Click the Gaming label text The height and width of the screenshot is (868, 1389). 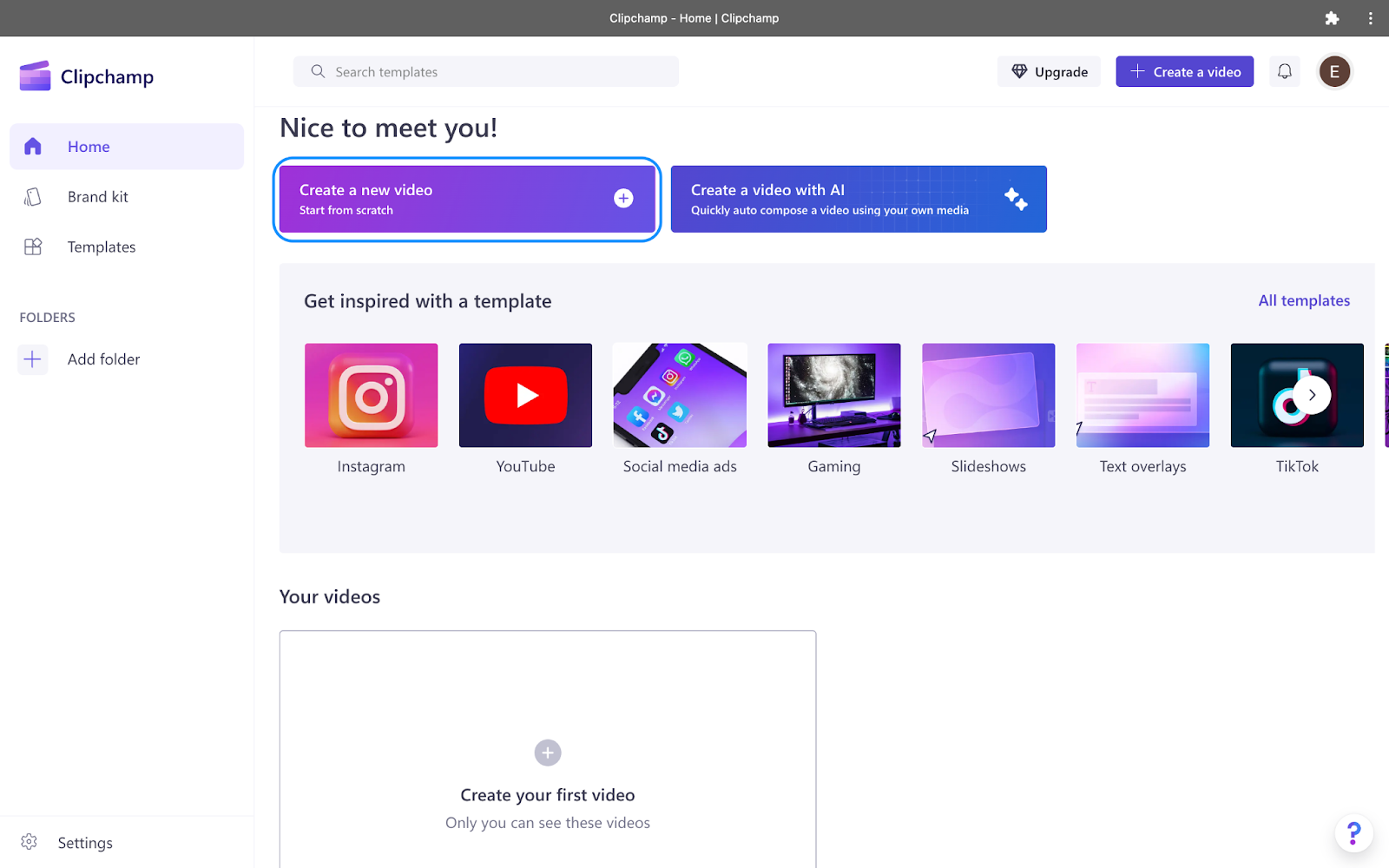(834, 467)
